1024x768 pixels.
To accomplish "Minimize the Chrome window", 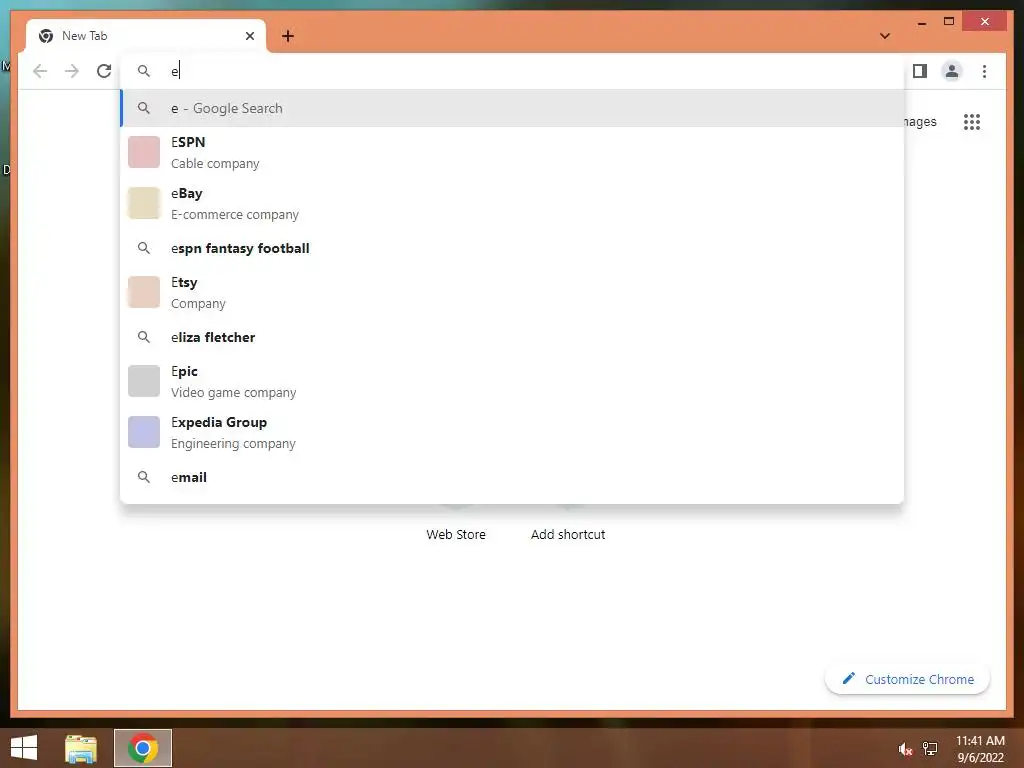I will [x=921, y=22].
